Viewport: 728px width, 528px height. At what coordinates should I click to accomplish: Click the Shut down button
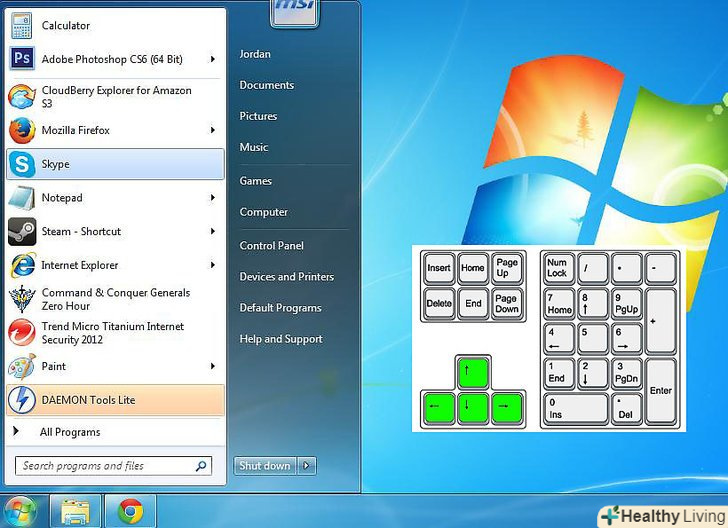click(265, 466)
